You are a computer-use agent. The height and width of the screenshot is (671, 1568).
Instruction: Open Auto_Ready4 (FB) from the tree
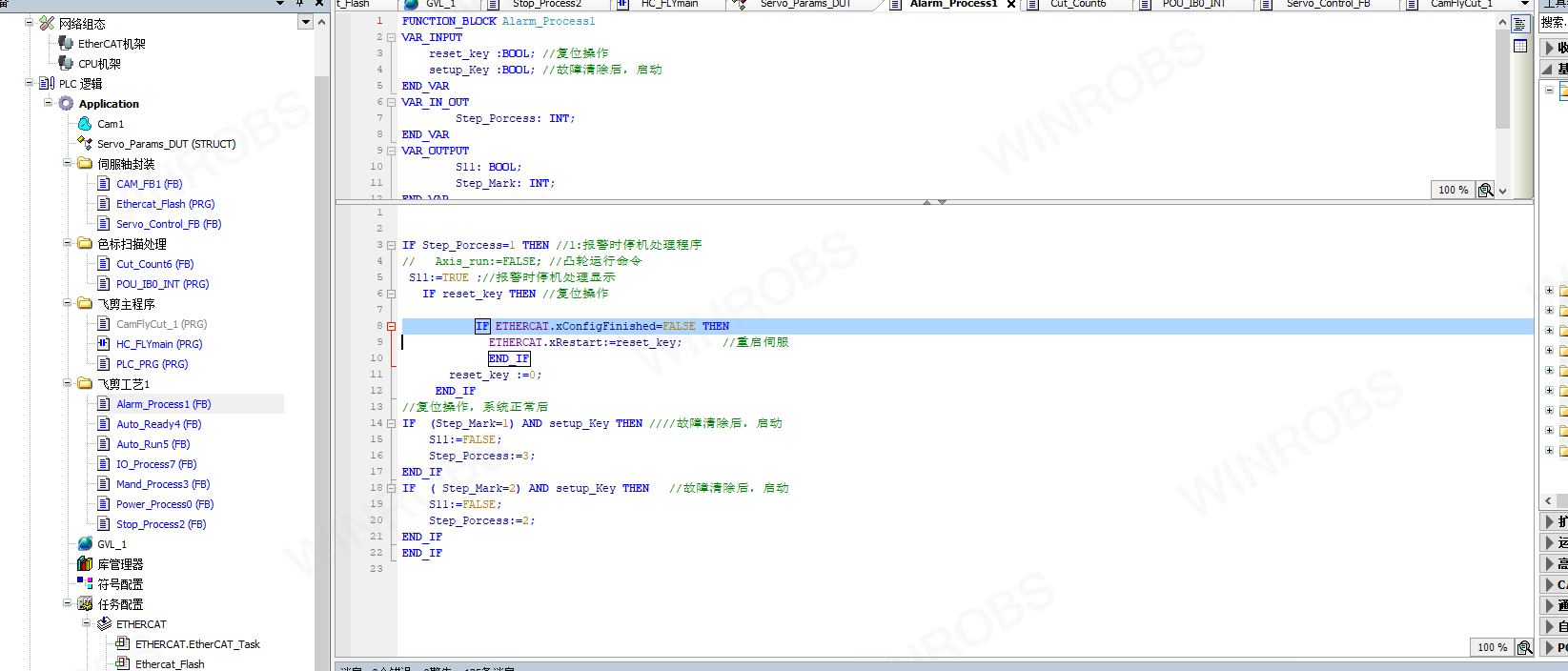point(158,424)
